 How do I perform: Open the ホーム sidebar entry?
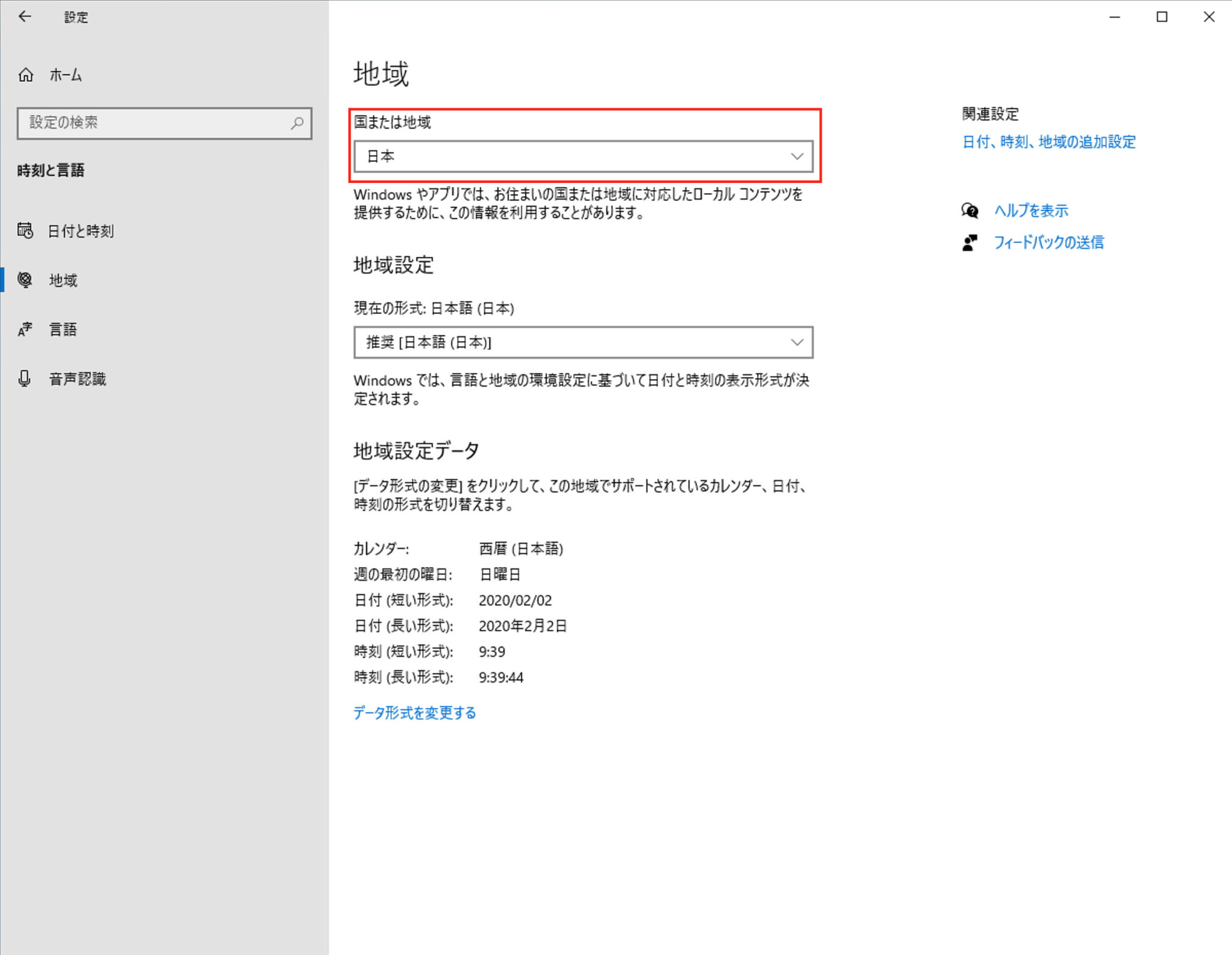66,75
